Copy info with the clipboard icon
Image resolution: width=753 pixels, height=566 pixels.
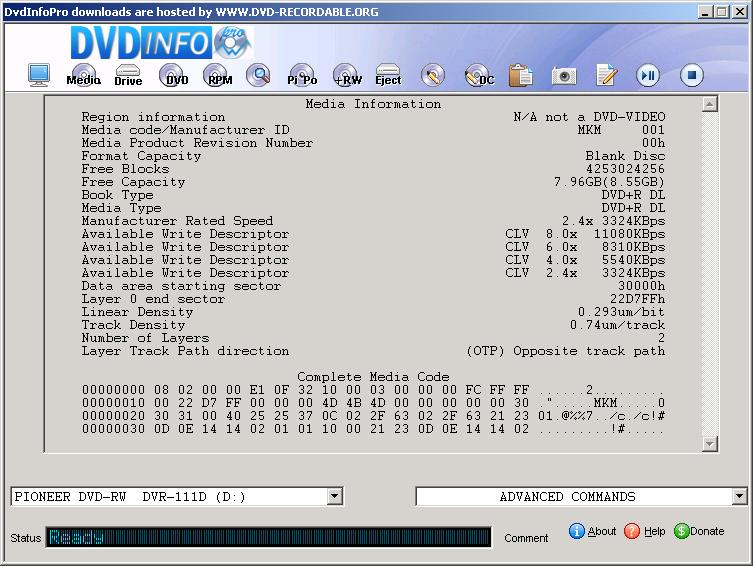click(521, 75)
